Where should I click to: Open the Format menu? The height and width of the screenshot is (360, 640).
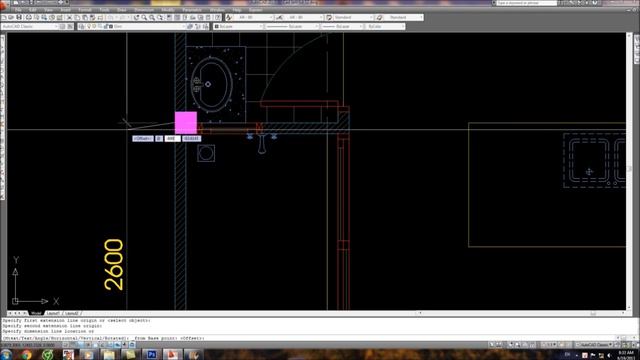[84, 10]
